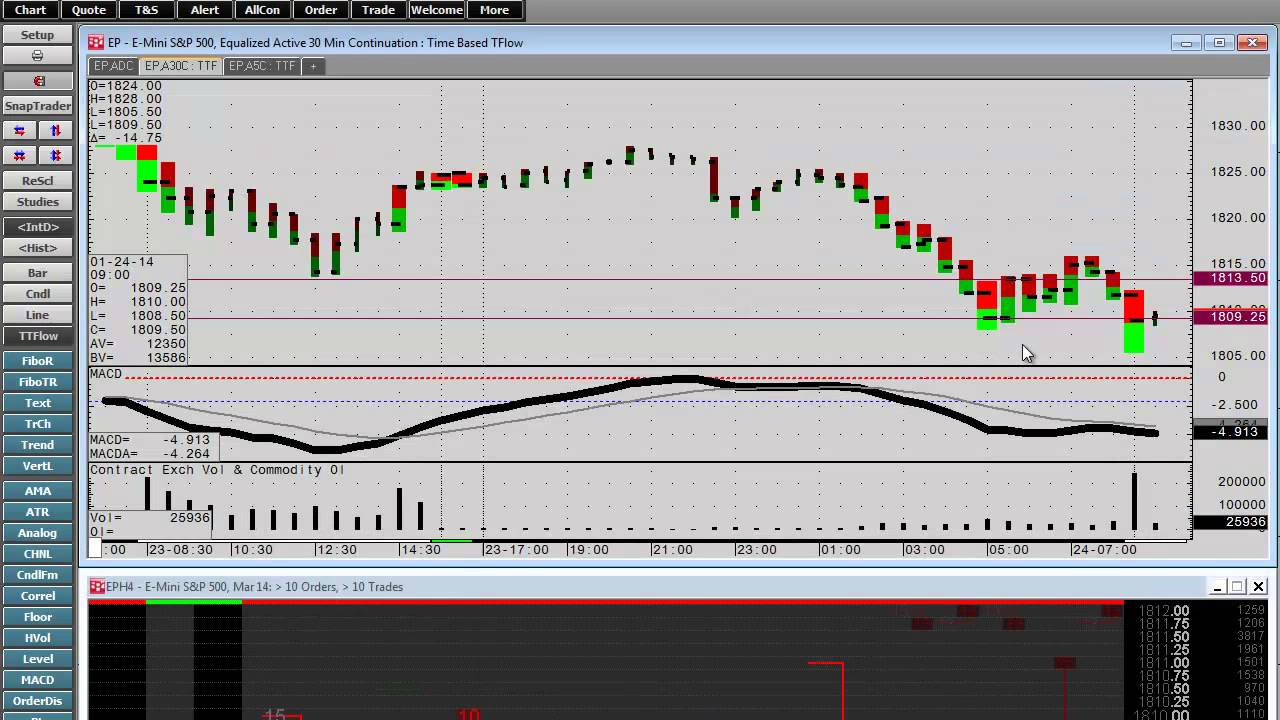The image size is (1280, 720).
Task: Click the printer icon button in sidebar
Action: (38, 56)
